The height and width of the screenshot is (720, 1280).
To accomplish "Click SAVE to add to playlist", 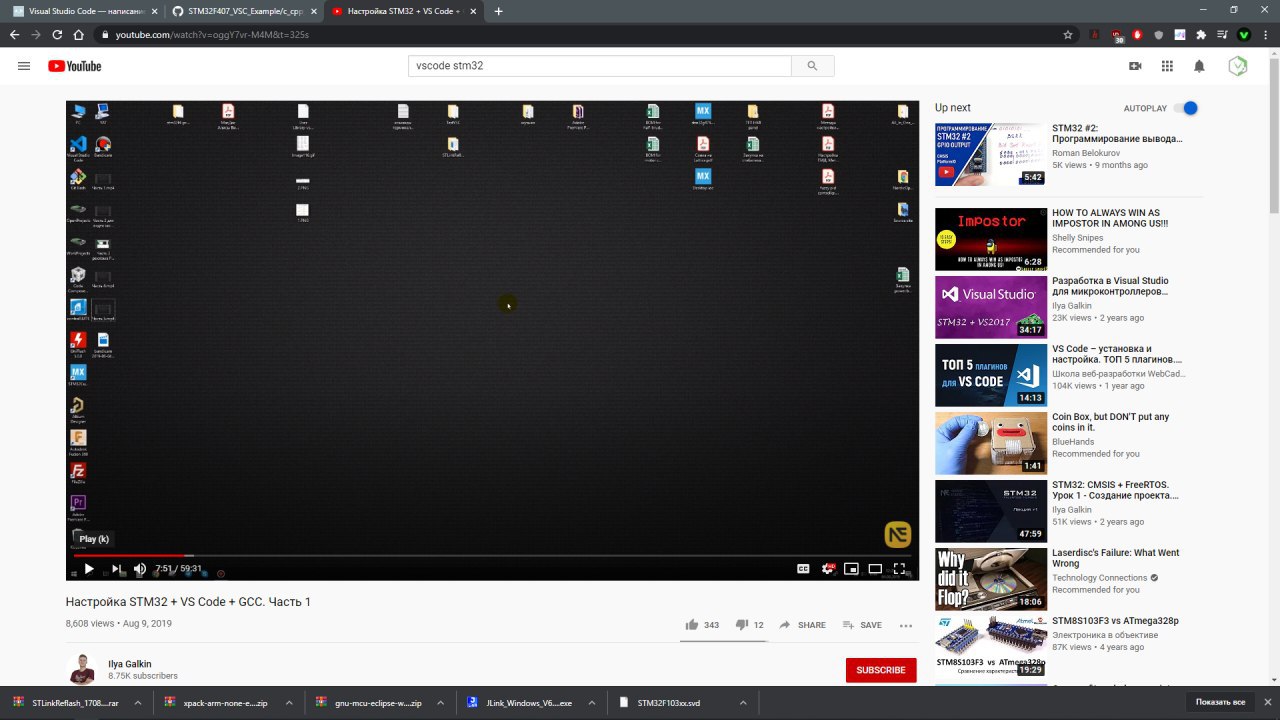I will pyautogui.click(x=862, y=625).
